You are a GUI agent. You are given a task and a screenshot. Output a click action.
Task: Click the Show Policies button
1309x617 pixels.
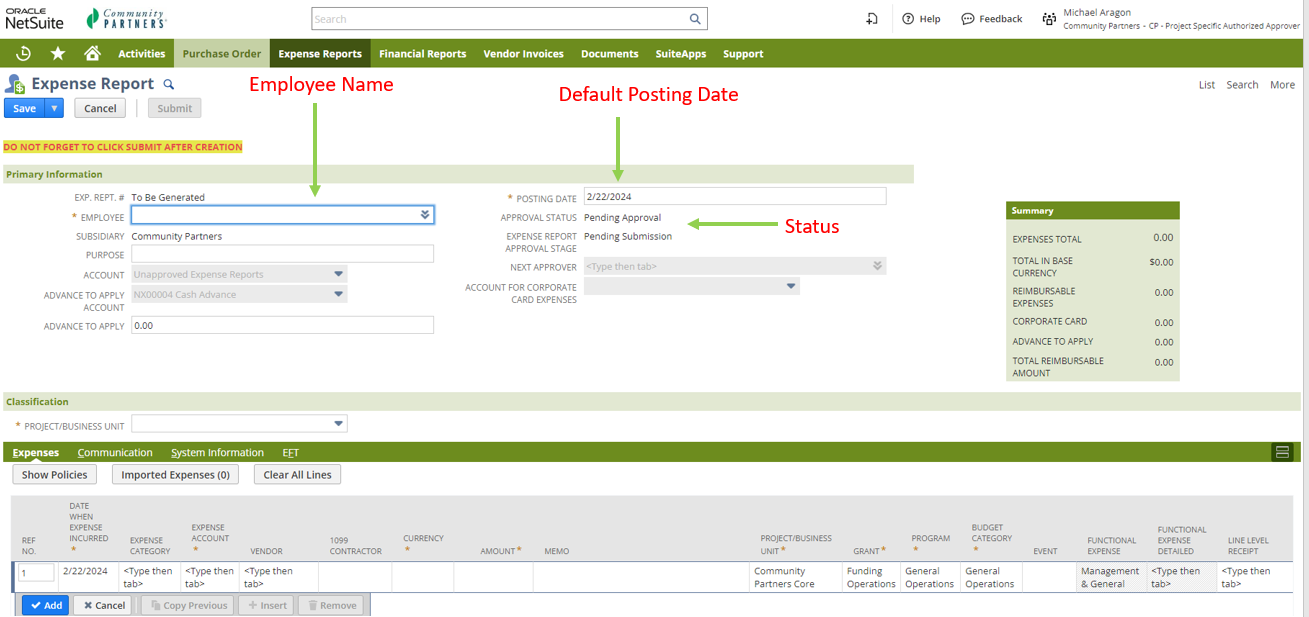tap(55, 475)
